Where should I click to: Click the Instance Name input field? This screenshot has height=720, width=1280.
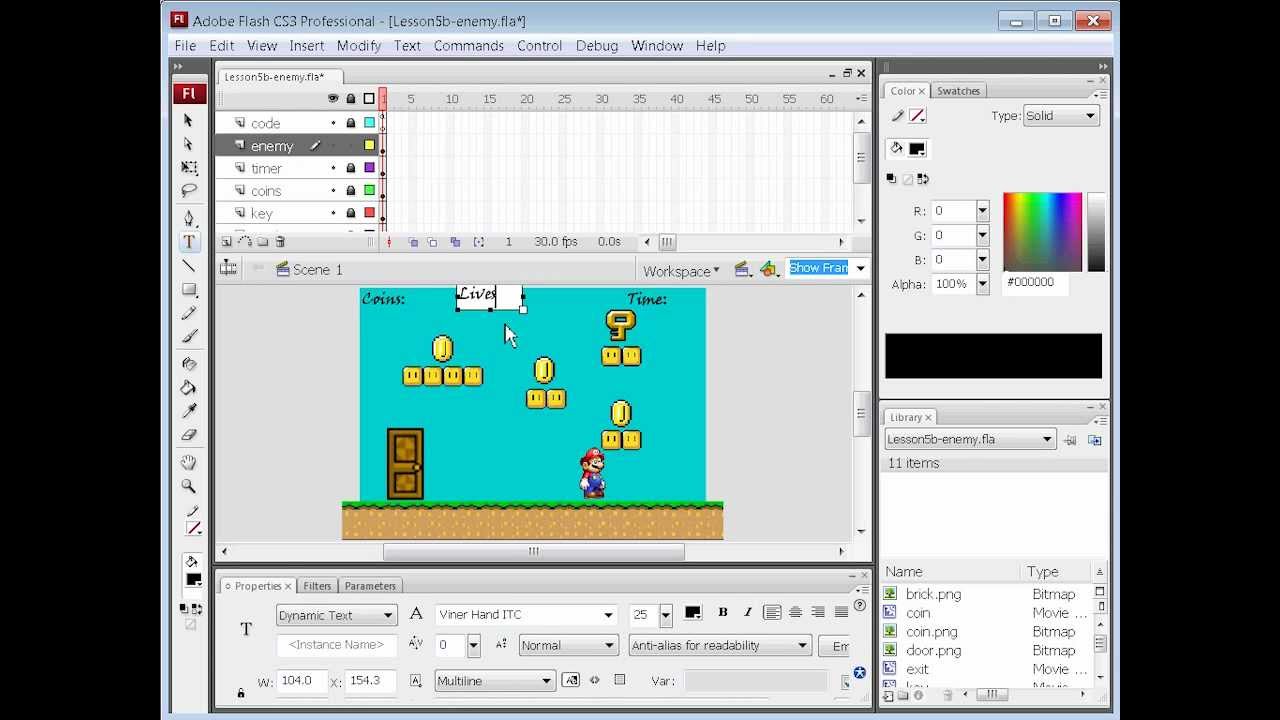pyautogui.click(x=337, y=646)
